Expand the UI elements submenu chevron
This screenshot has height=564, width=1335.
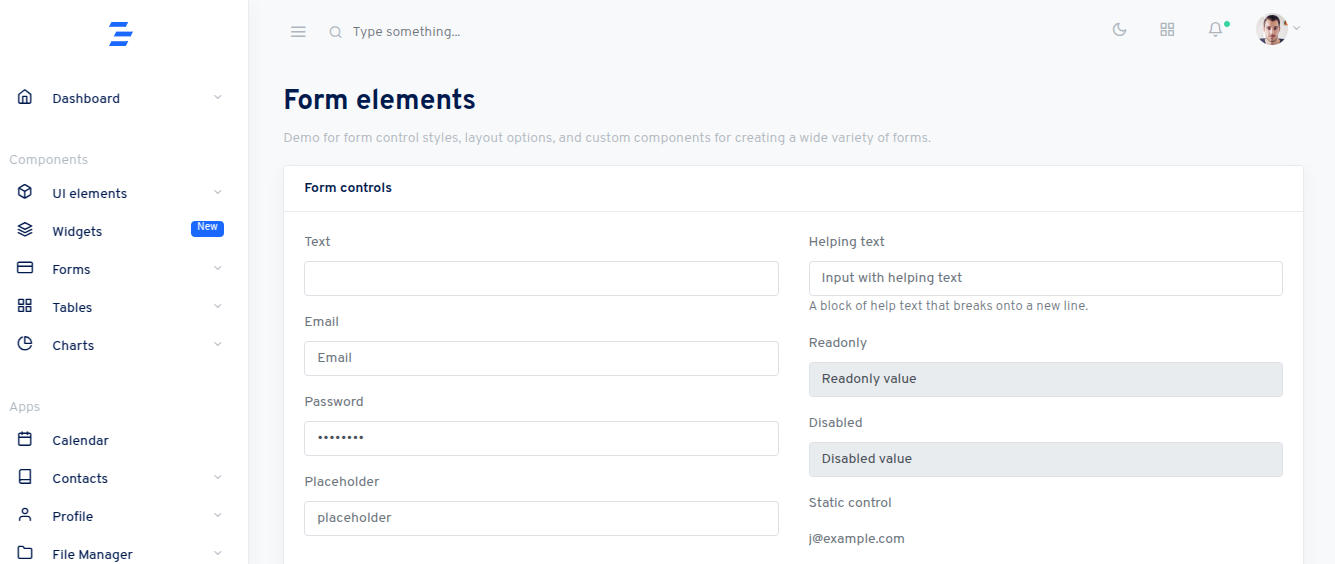point(218,192)
